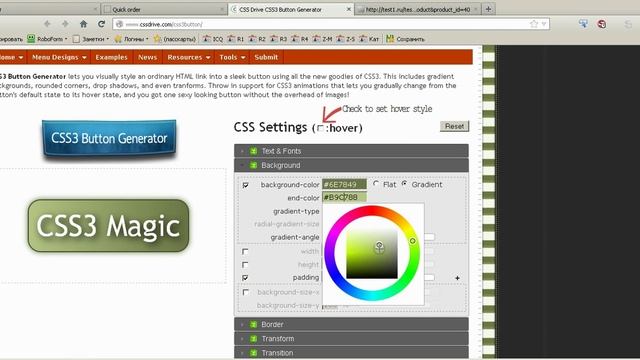Click the green icon beside Transform
This screenshot has height=360, width=640.
click(253, 339)
